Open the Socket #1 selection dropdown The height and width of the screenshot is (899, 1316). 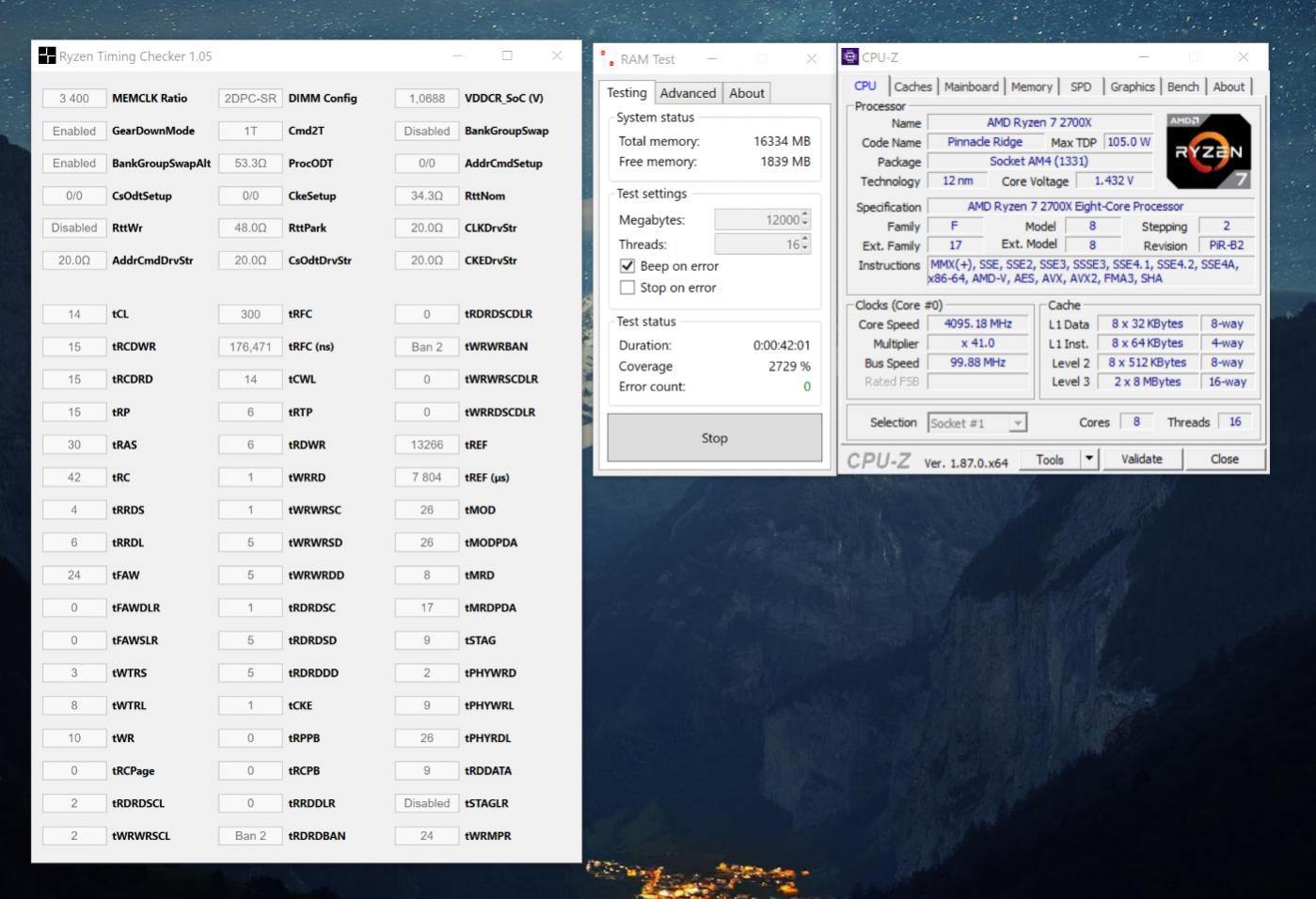[x=1017, y=423]
